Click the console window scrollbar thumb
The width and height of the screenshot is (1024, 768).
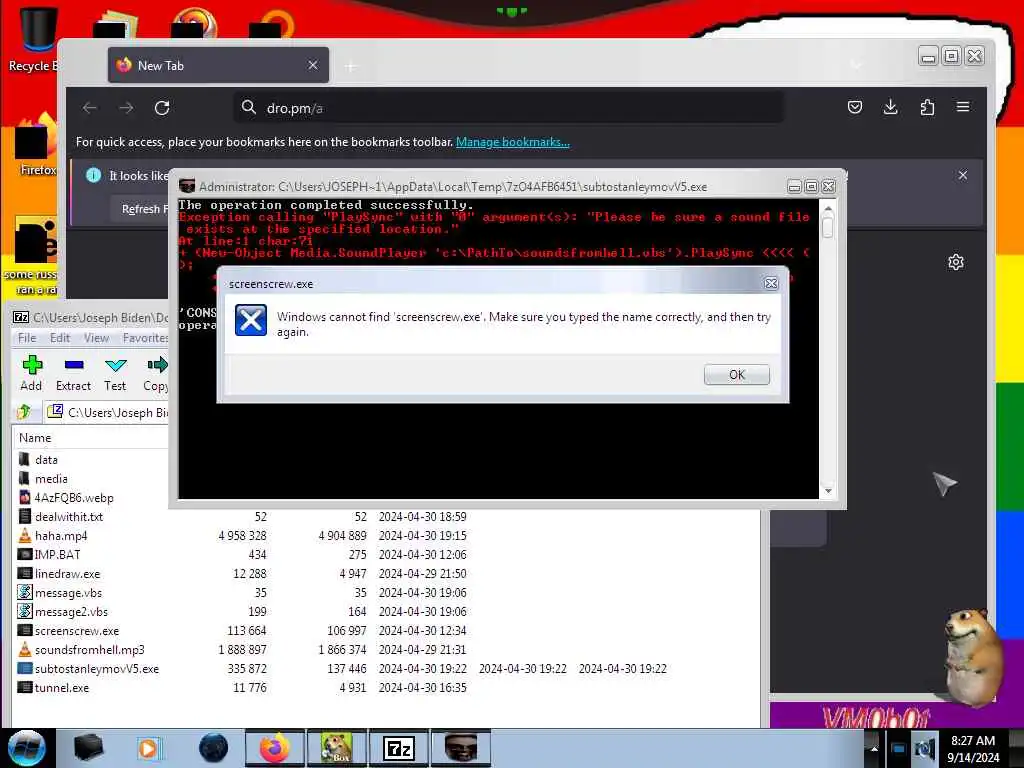click(828, 227)
